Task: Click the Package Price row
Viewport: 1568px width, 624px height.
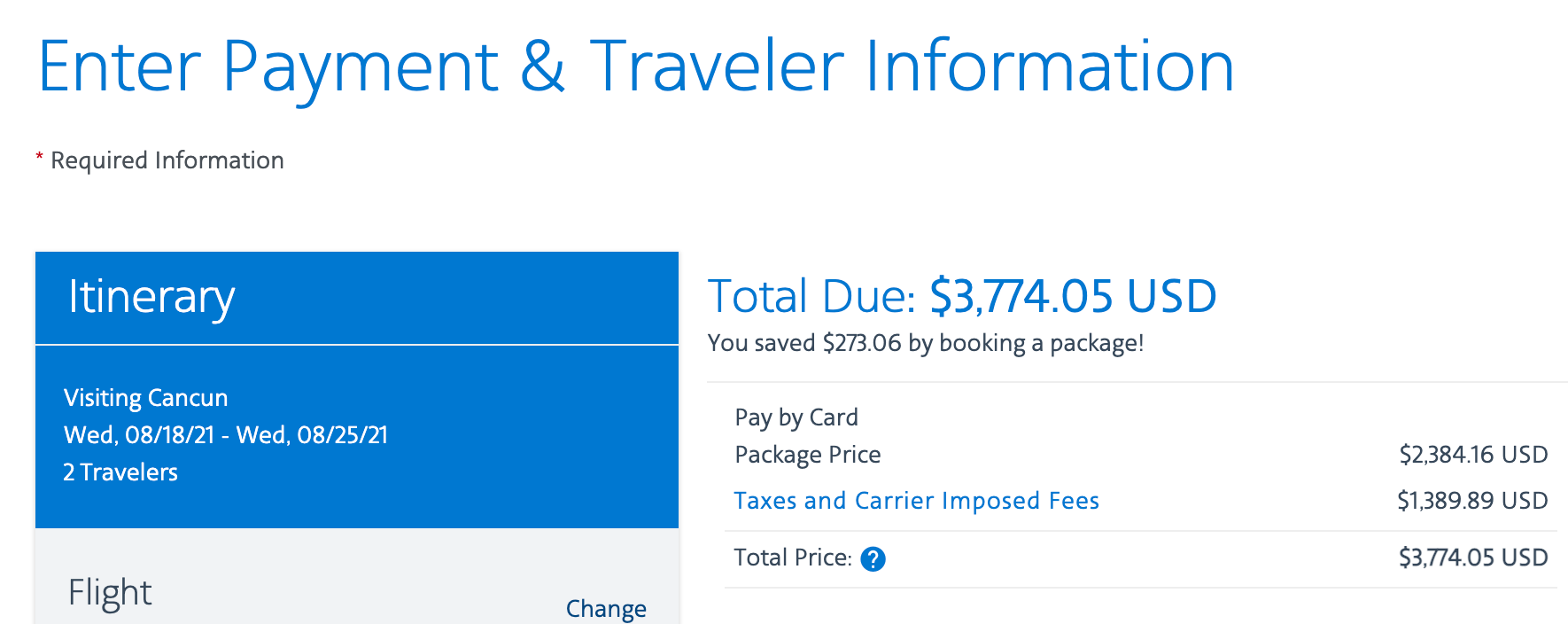Action: point(808,455)
